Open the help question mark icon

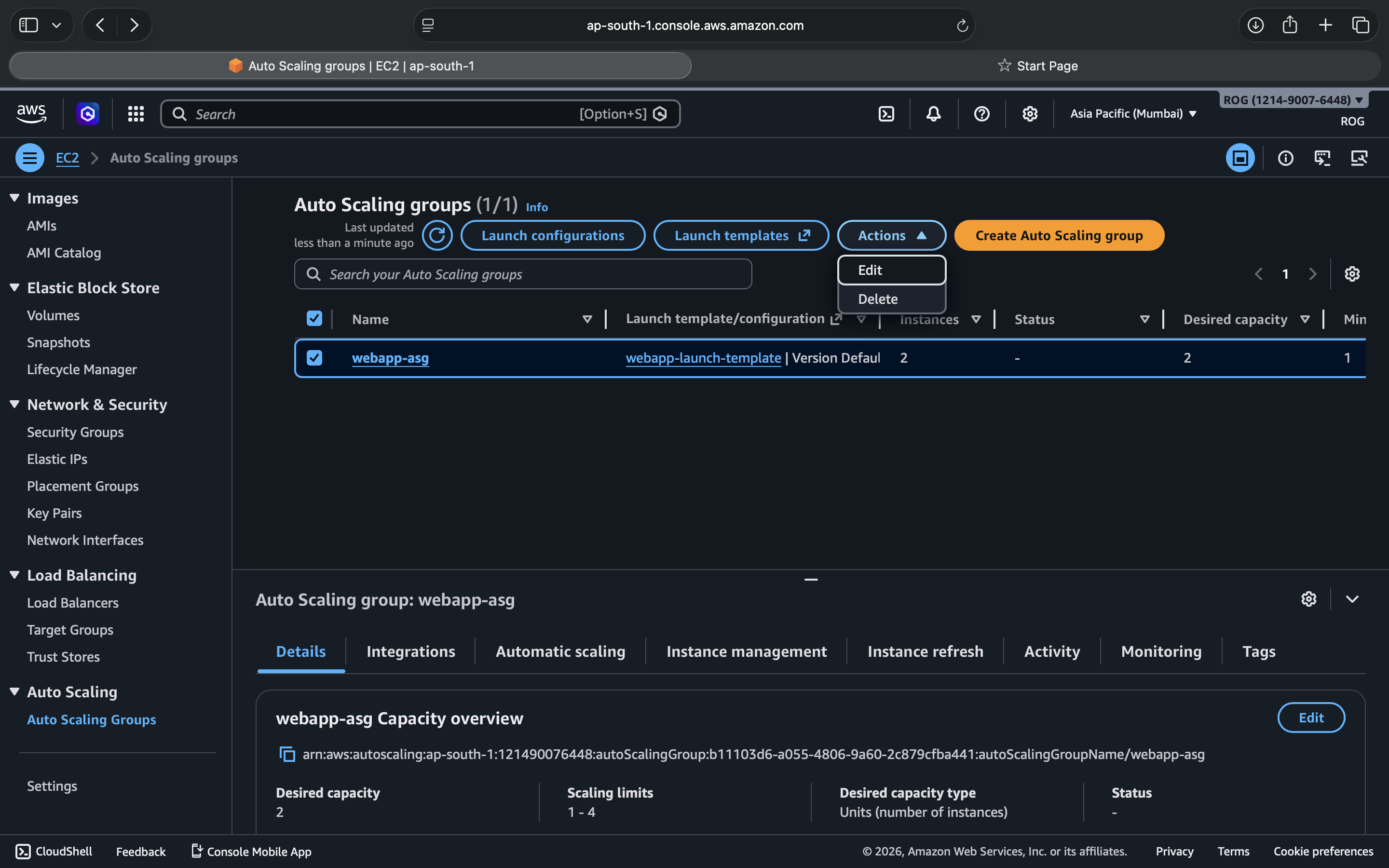981,114
